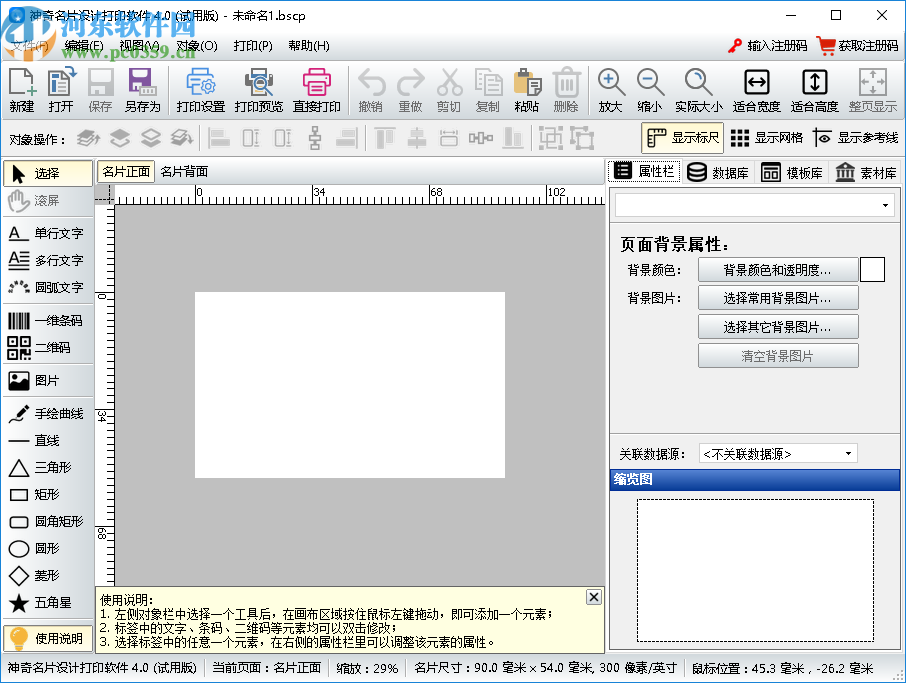Switch to 名片背面 tab
This screenshot has width=906, height=683.
point(184,172)
